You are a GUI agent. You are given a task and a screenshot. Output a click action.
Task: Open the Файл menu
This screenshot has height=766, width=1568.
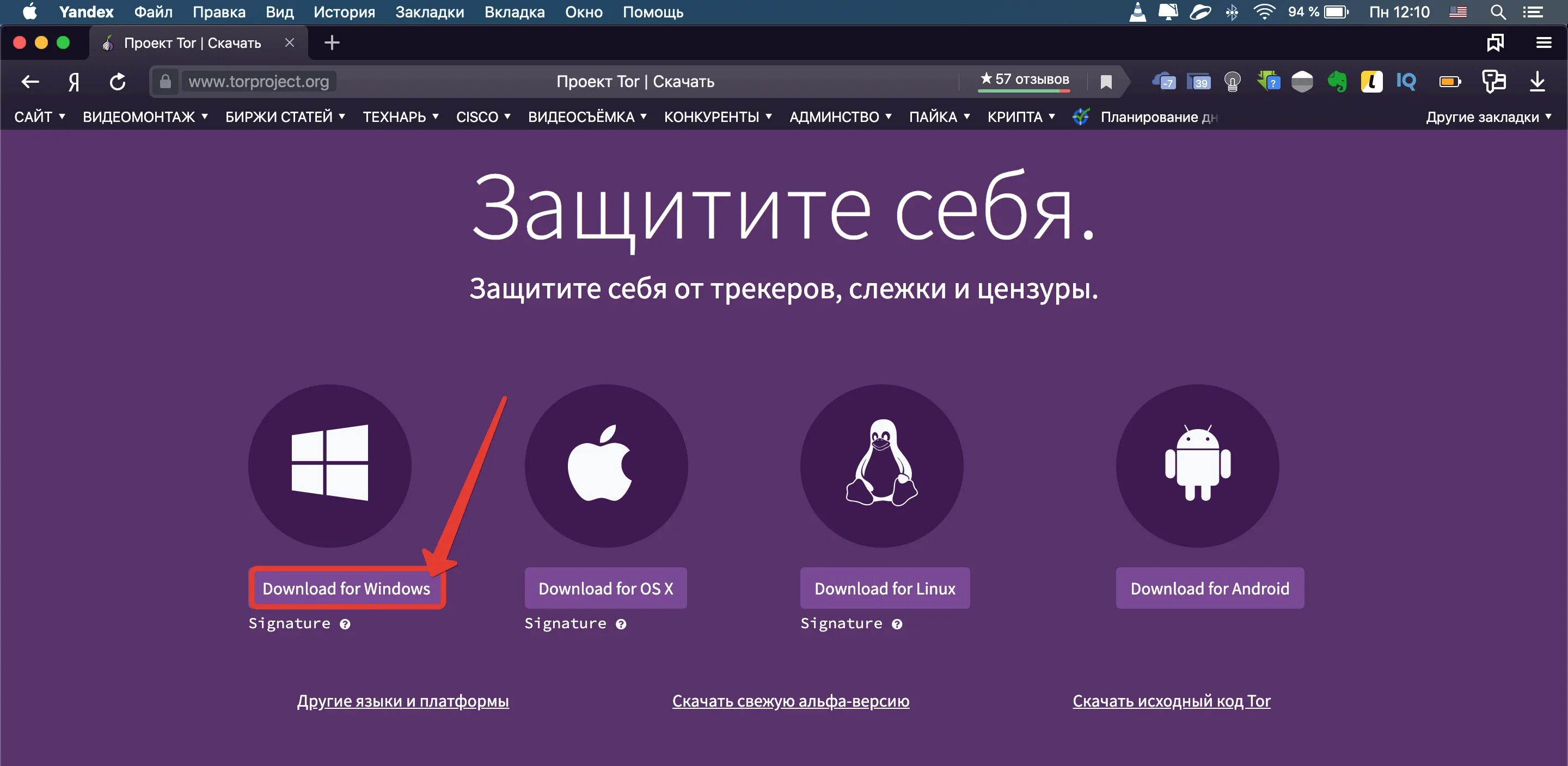[x=154, y=12]
